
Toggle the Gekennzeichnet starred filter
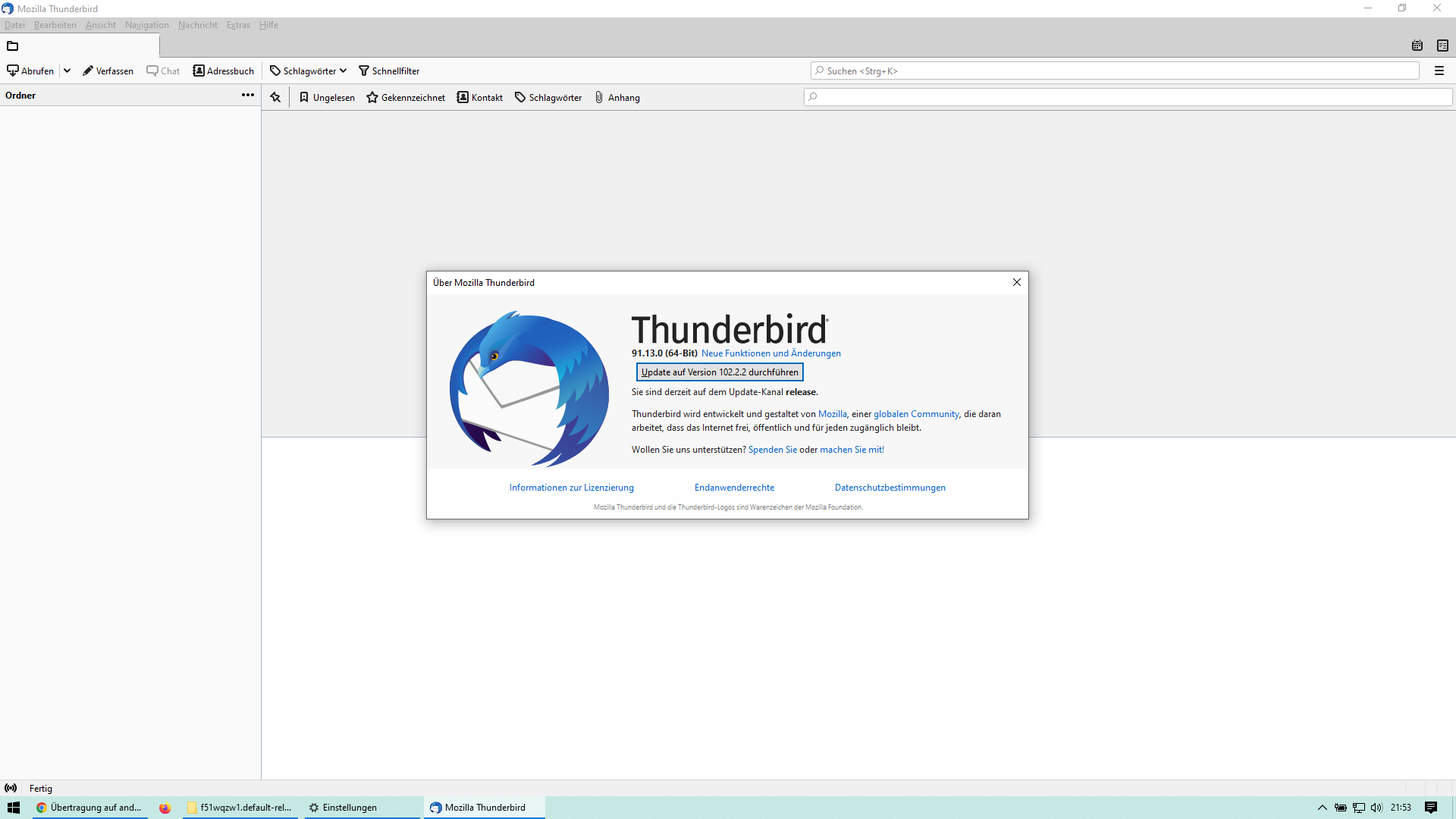point(406,97)
